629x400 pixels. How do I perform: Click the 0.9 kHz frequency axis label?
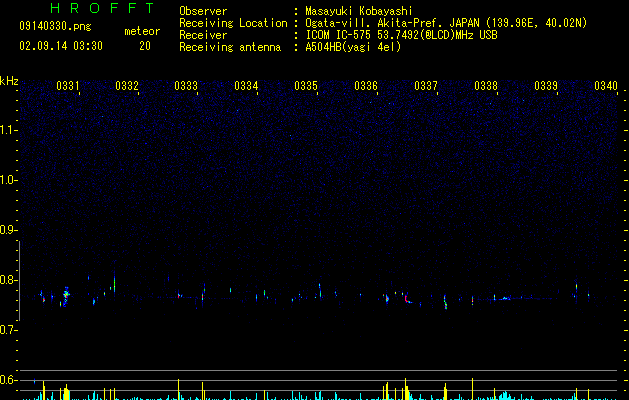pos(9,230)
